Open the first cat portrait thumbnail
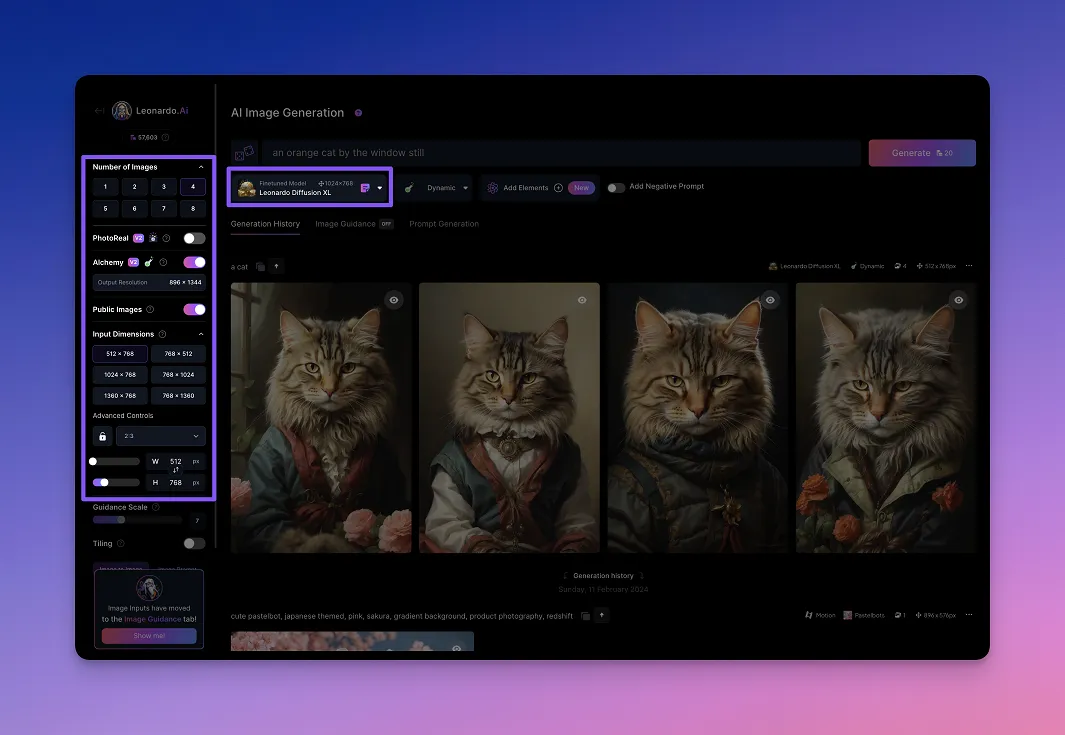The image size is (1065, 735). [321, 418]
